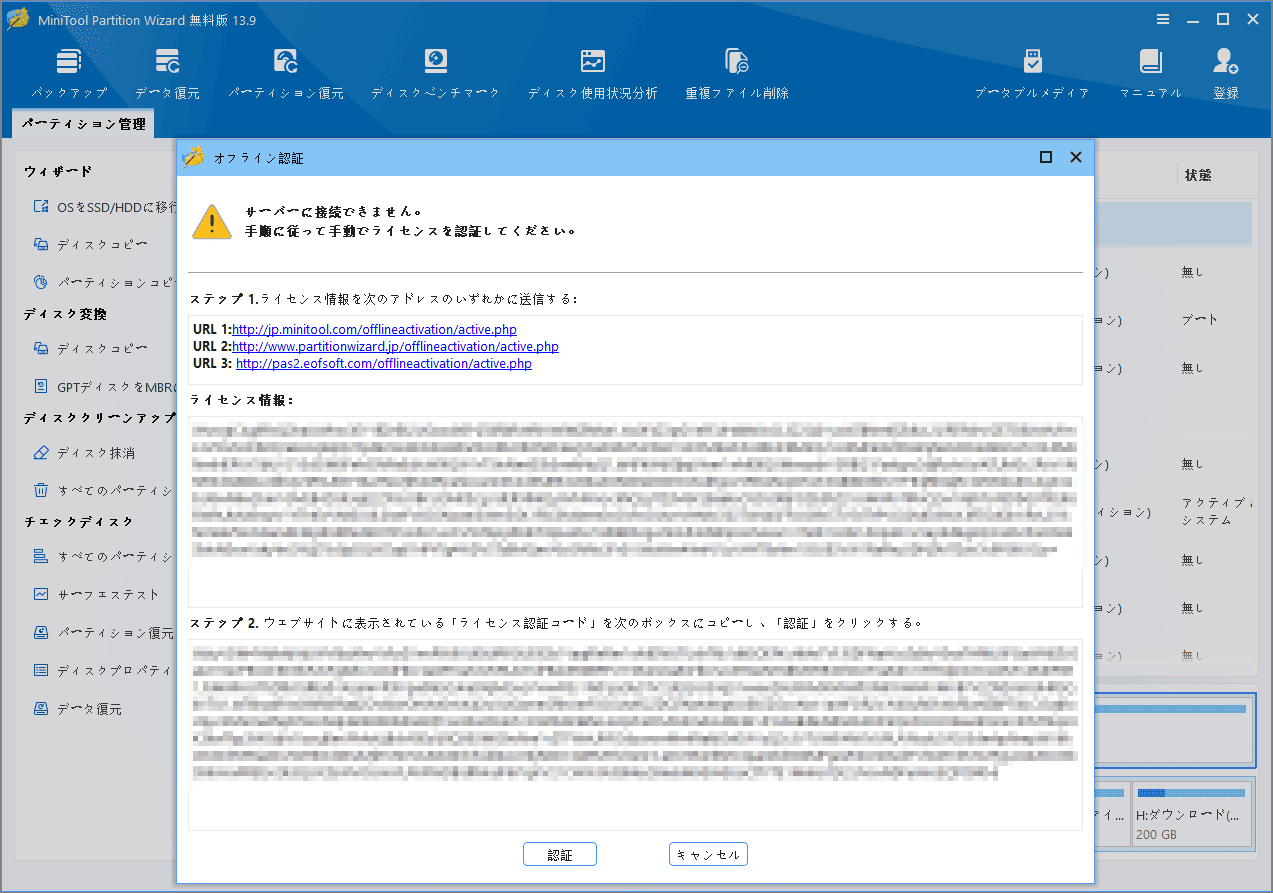
Task: Click the ブート status cell
Action: coord(1199,320)
